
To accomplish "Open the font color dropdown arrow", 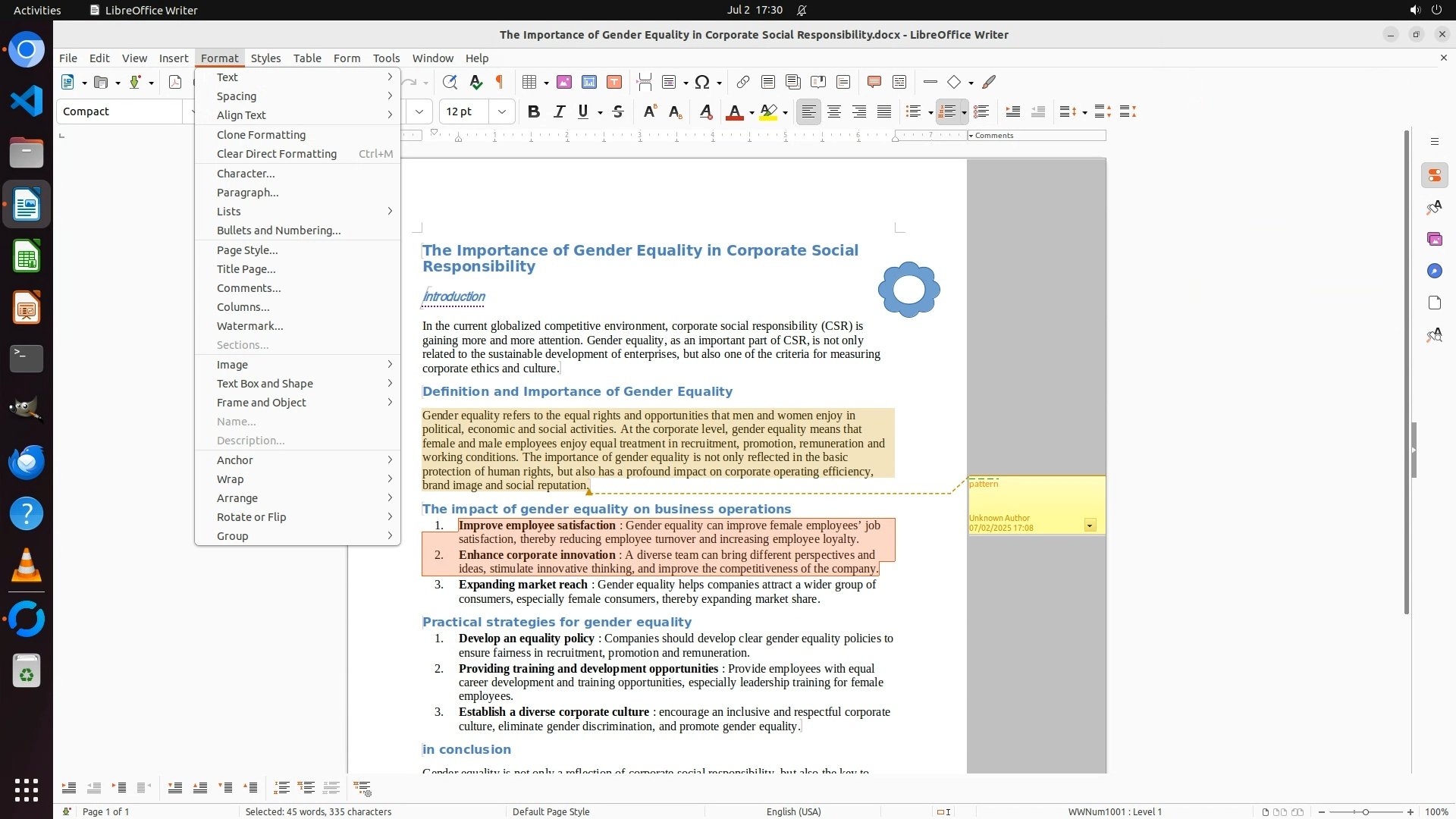I will [752, 113].
